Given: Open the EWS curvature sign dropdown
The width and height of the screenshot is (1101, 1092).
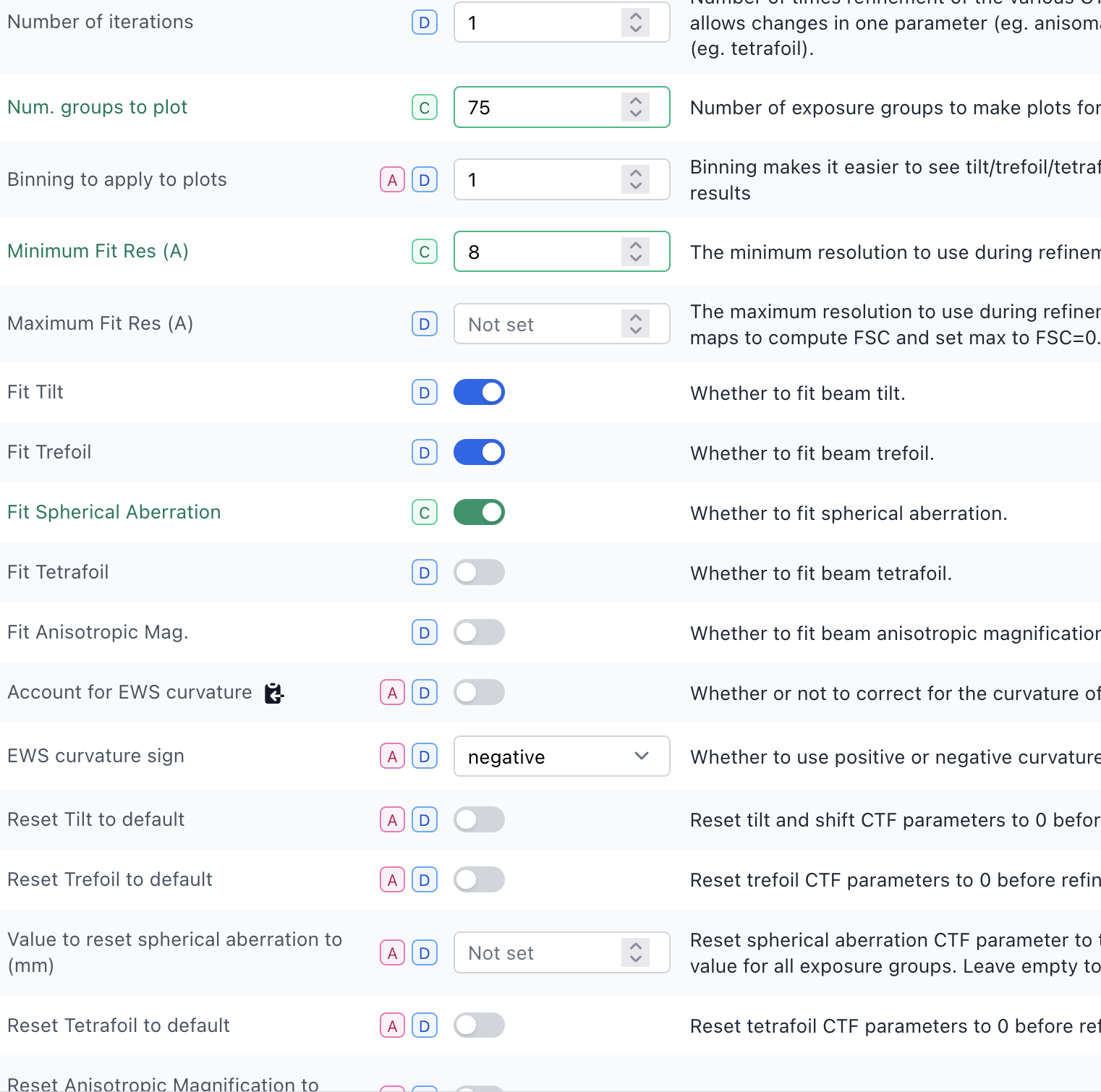Looking at the screenshot, I should tap(562, 756).
